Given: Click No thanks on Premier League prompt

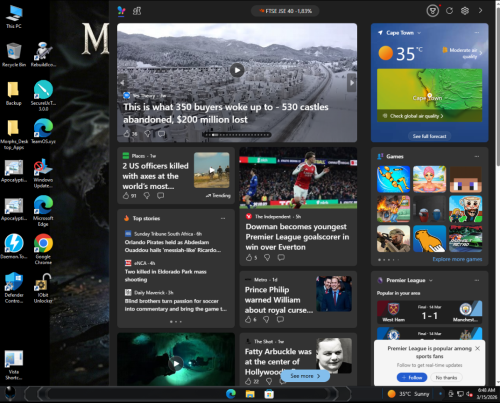Looking at the screenshot, I should [x=446, y=377].
